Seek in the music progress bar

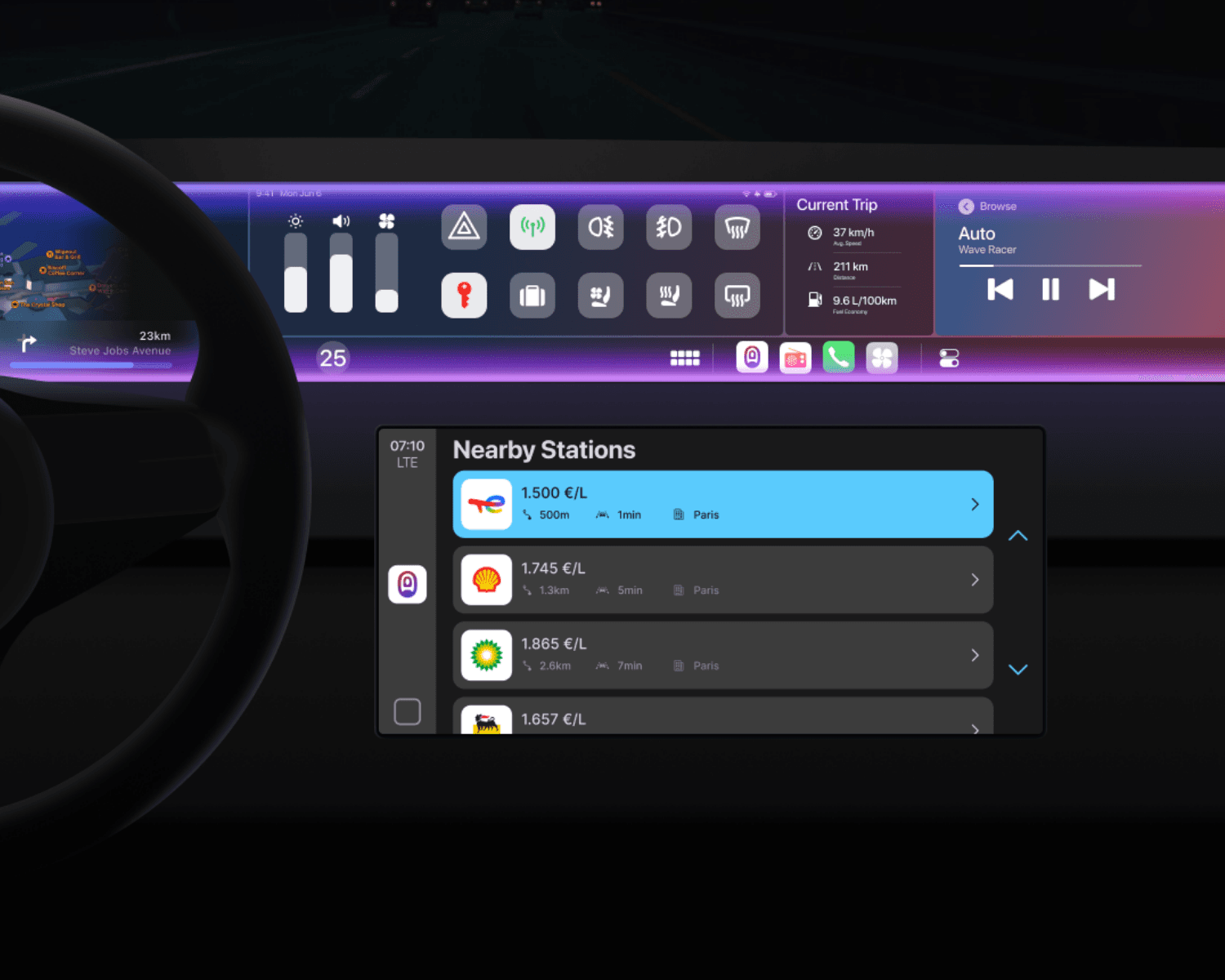point(1050,265)
